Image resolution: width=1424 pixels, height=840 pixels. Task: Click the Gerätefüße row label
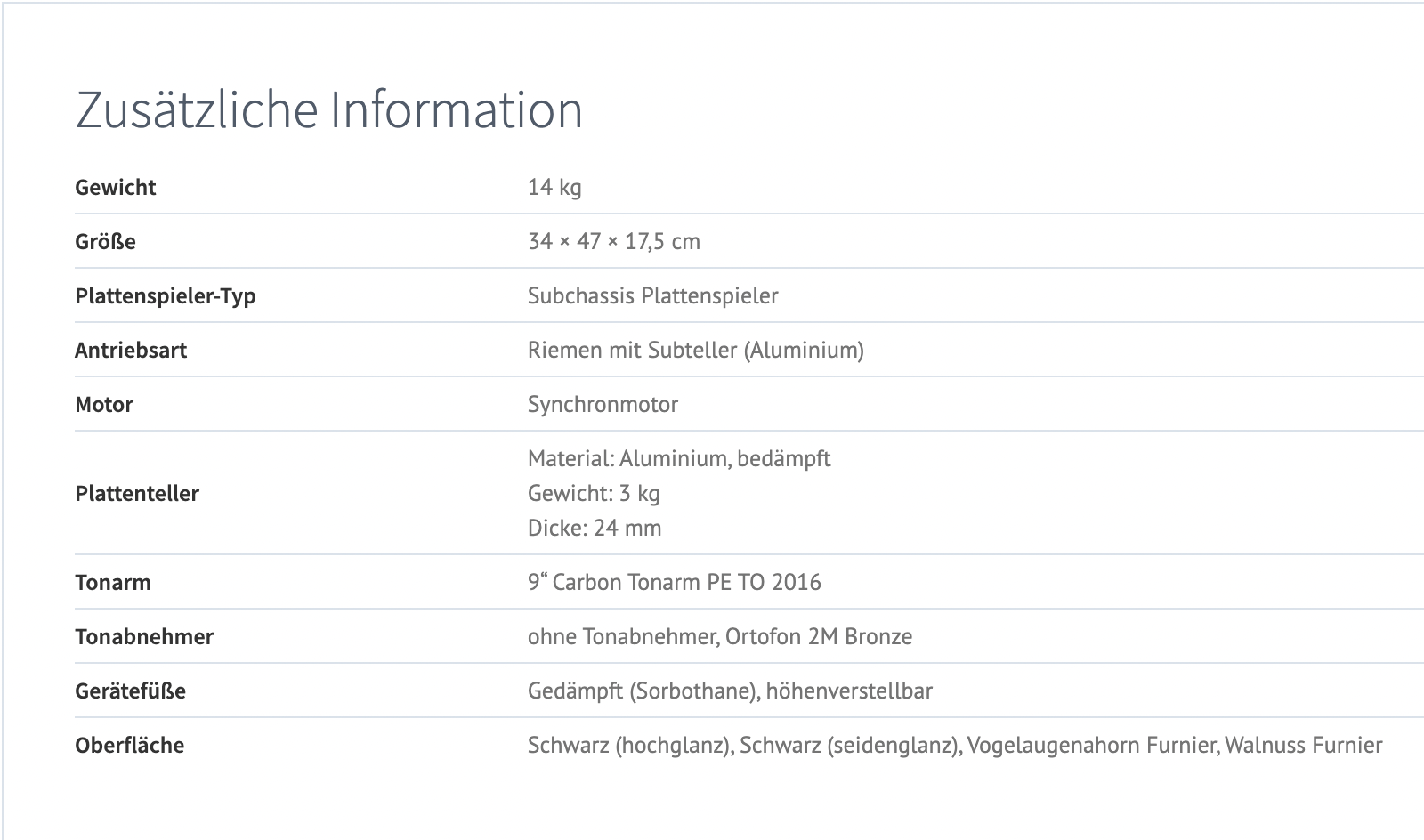130,691
